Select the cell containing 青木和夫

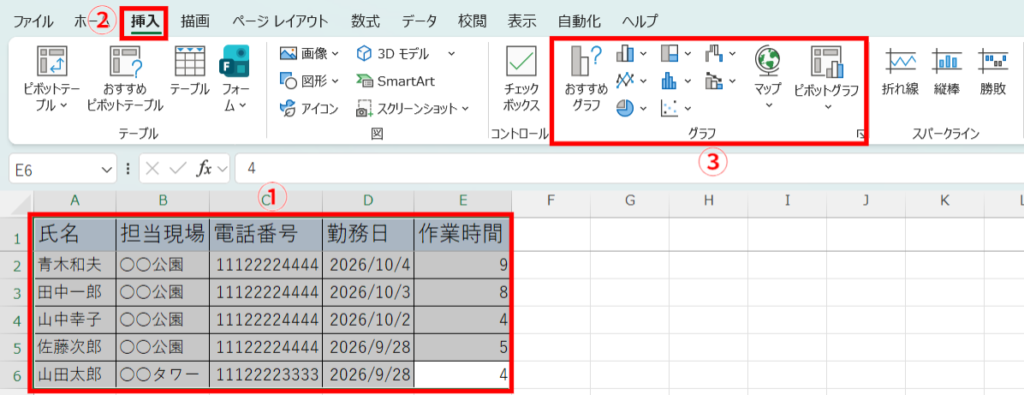(x=75, y=265)
